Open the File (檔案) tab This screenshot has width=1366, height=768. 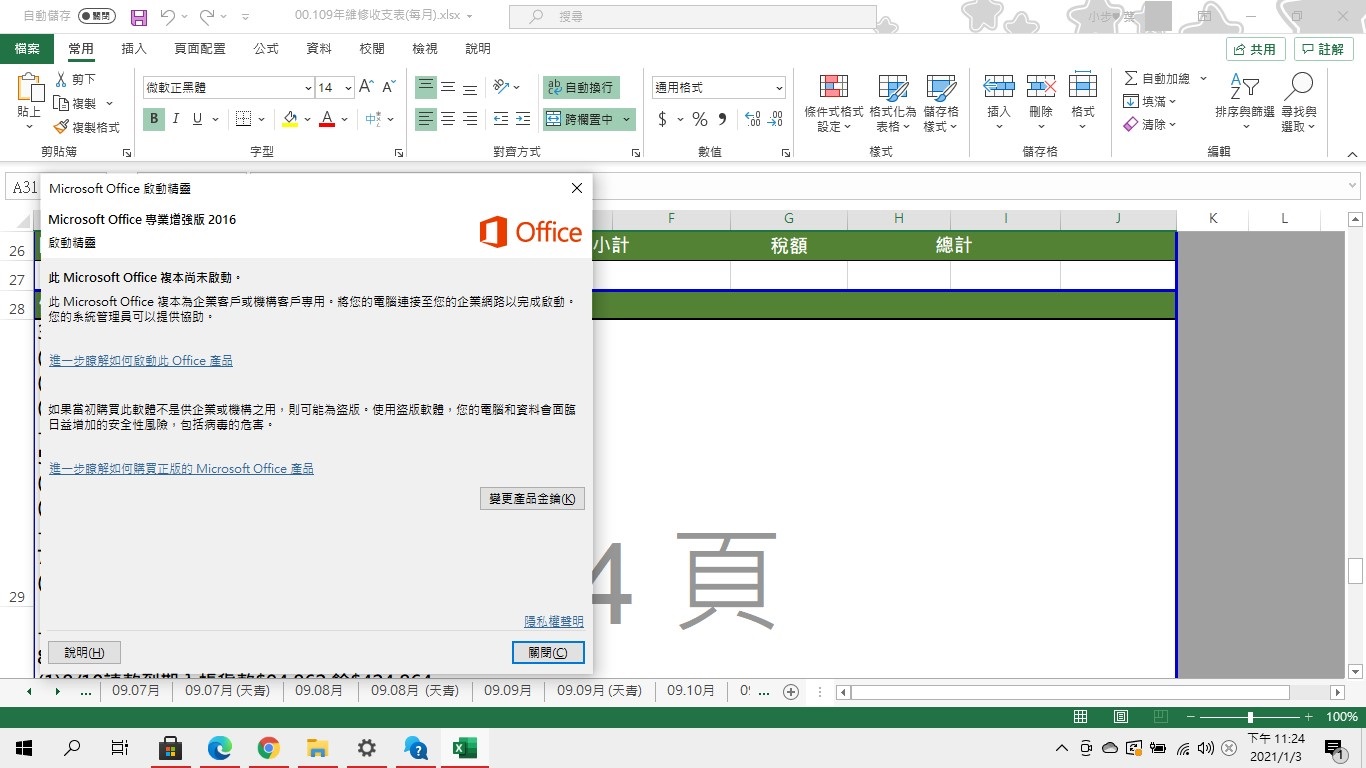[27, 48]
